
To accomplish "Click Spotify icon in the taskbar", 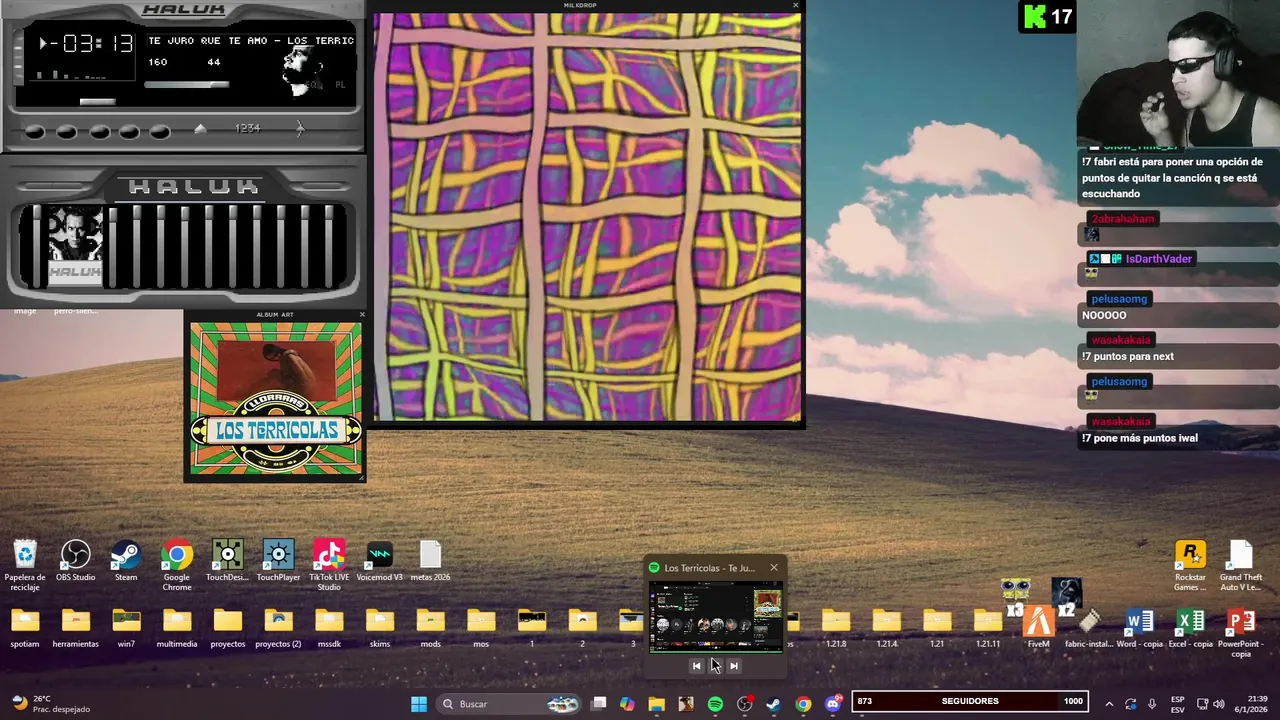I will (x=715, y=704).
